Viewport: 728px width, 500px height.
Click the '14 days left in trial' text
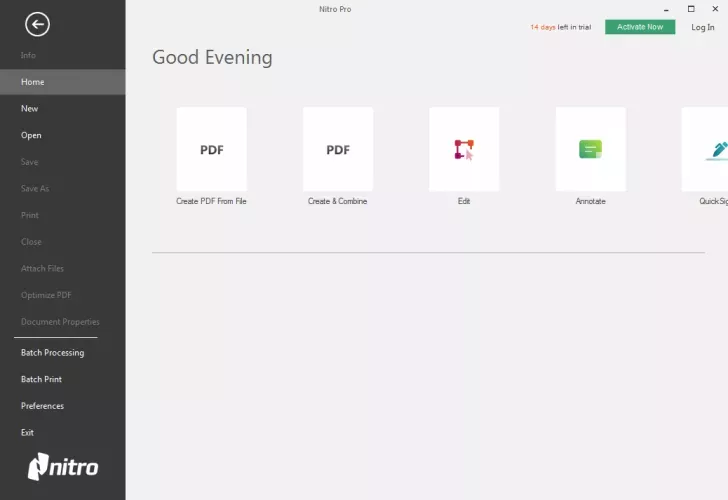pyautogui.click(x=560, y=27)
